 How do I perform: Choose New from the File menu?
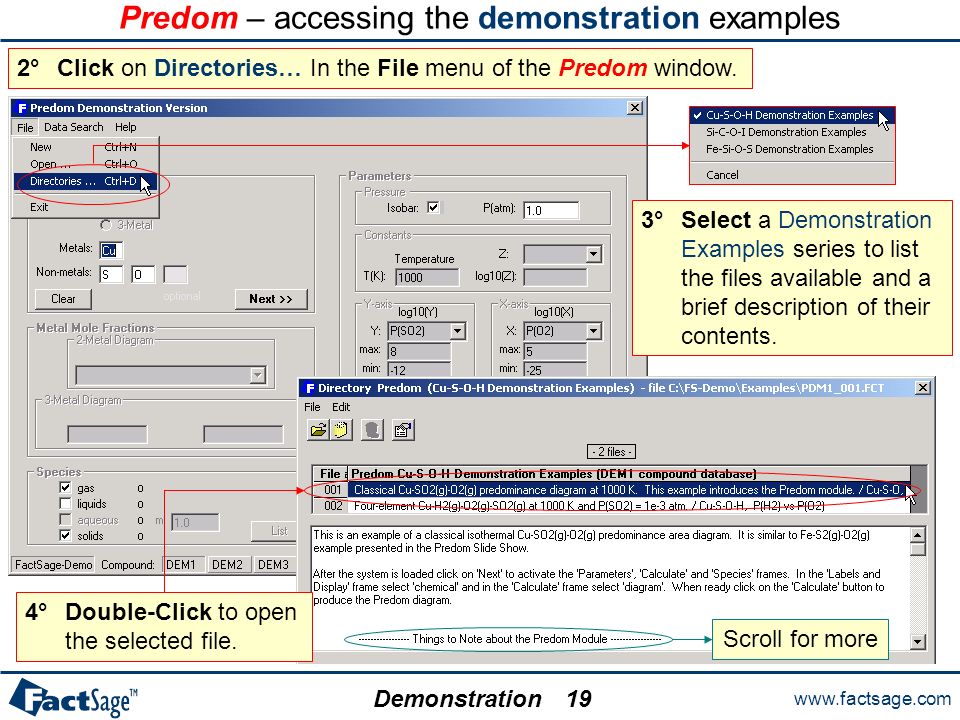(85, 147)
